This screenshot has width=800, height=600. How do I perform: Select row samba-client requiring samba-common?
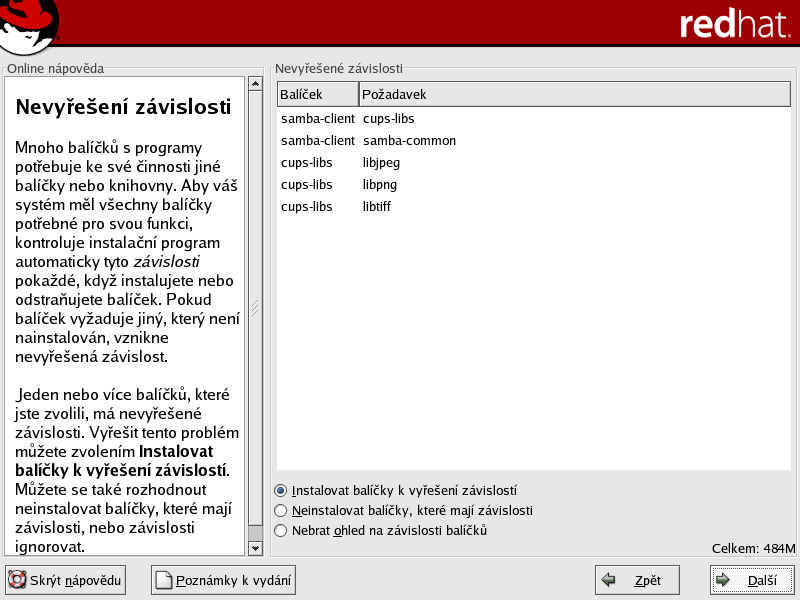pos(534,141)
